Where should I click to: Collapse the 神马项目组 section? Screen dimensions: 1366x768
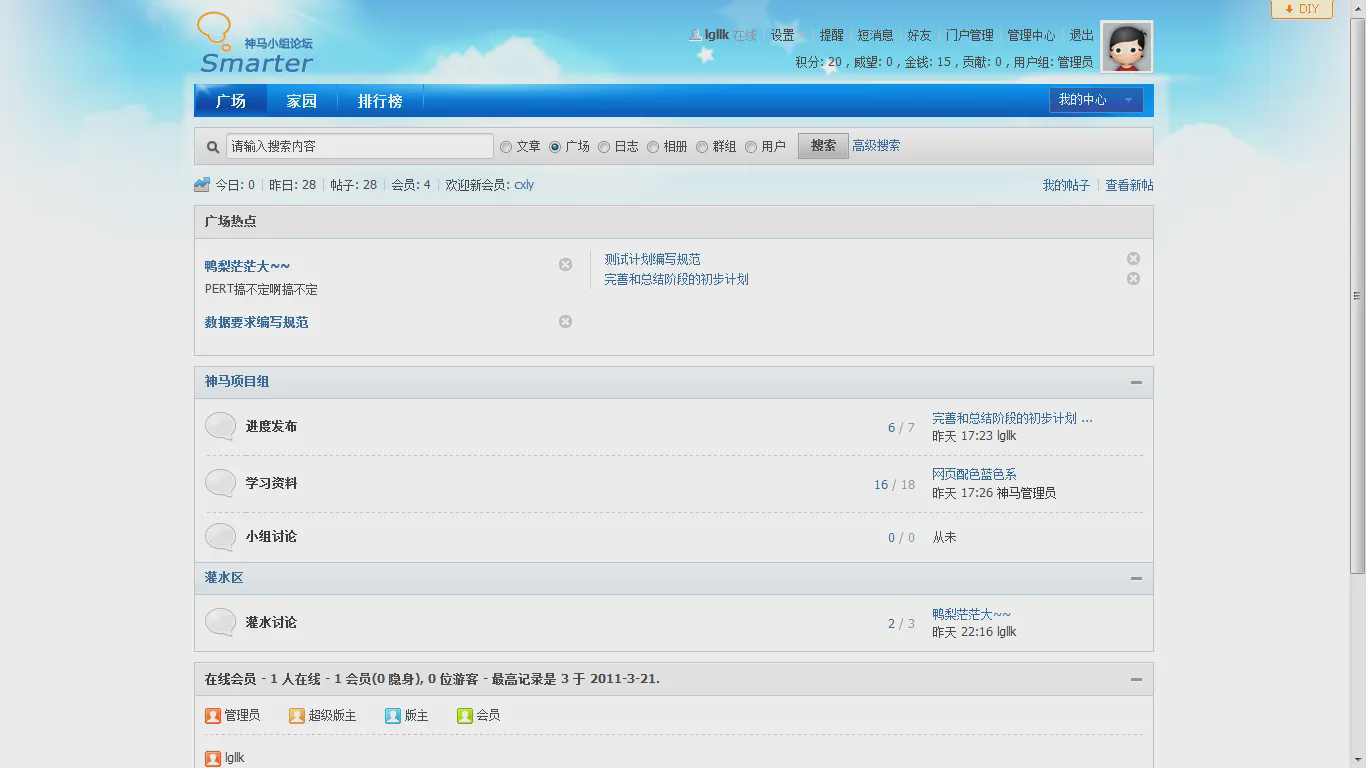[x=1136, y=382]
